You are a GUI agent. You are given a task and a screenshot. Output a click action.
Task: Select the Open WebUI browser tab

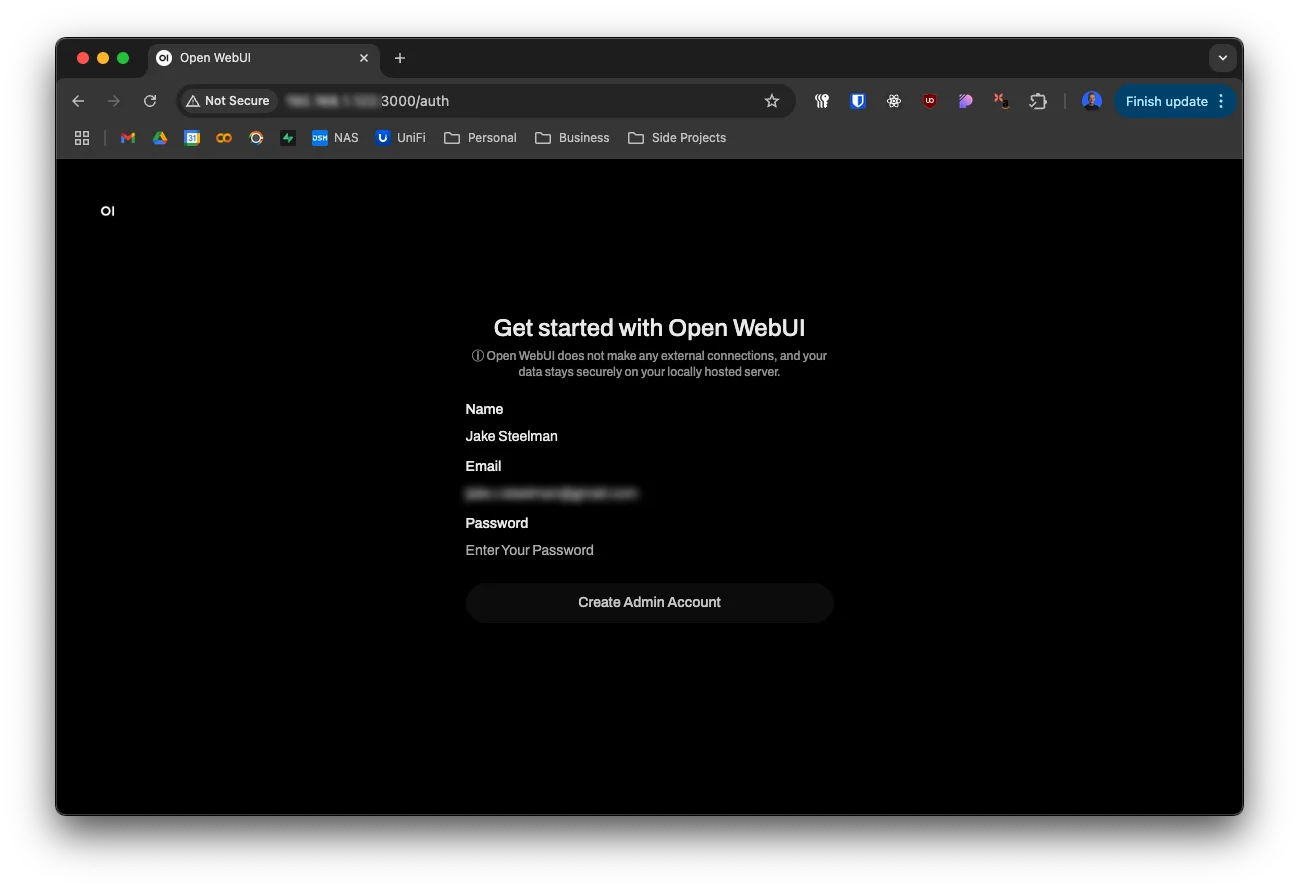[x=265, y=58]
